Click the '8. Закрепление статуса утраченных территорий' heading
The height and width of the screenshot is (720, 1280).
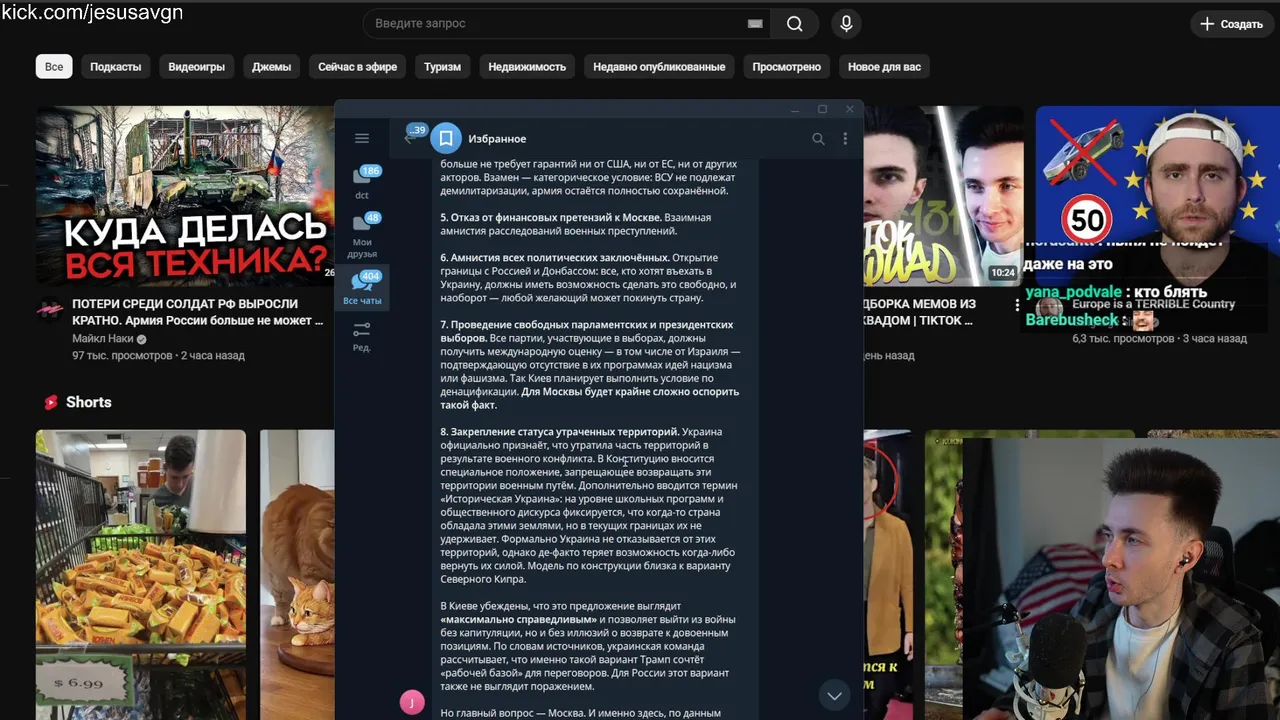point(560,432)
